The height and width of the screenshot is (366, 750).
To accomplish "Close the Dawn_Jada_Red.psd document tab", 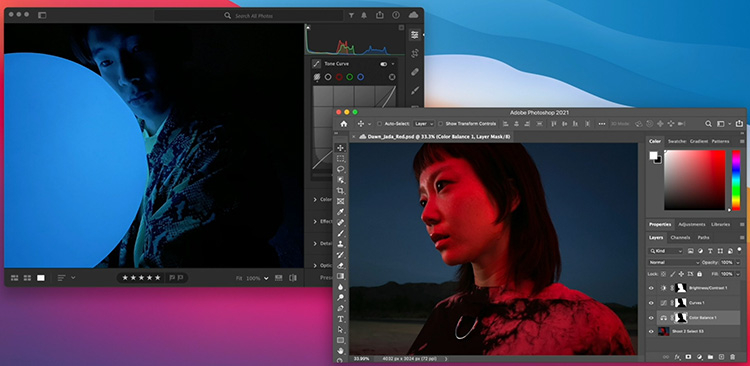I will [x=353, y=137].
